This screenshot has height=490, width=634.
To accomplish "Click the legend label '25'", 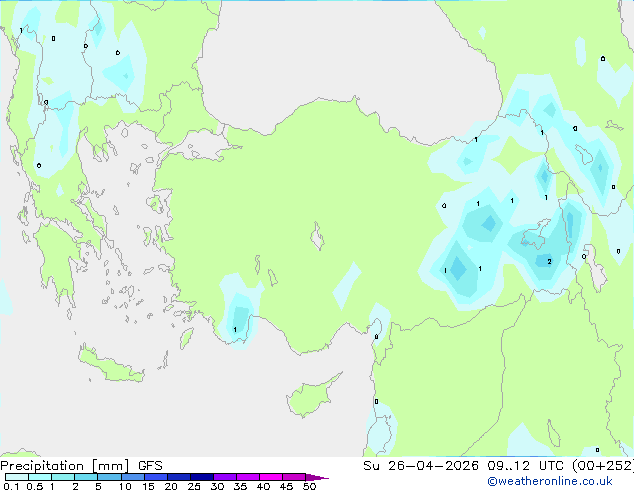I will pyautogui.click(x=194, y=486).
